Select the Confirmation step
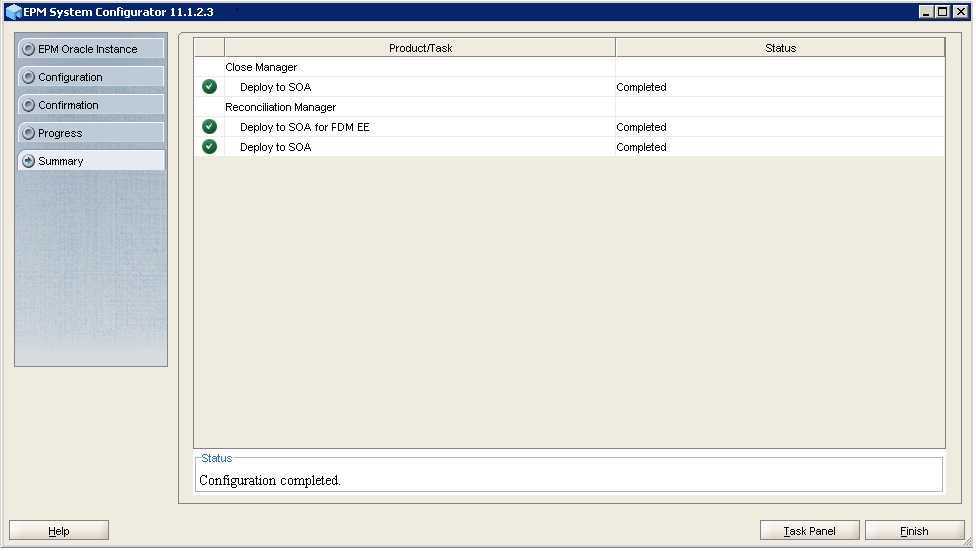The width and height of the screenshot is (976, 551). click(92, 105)
